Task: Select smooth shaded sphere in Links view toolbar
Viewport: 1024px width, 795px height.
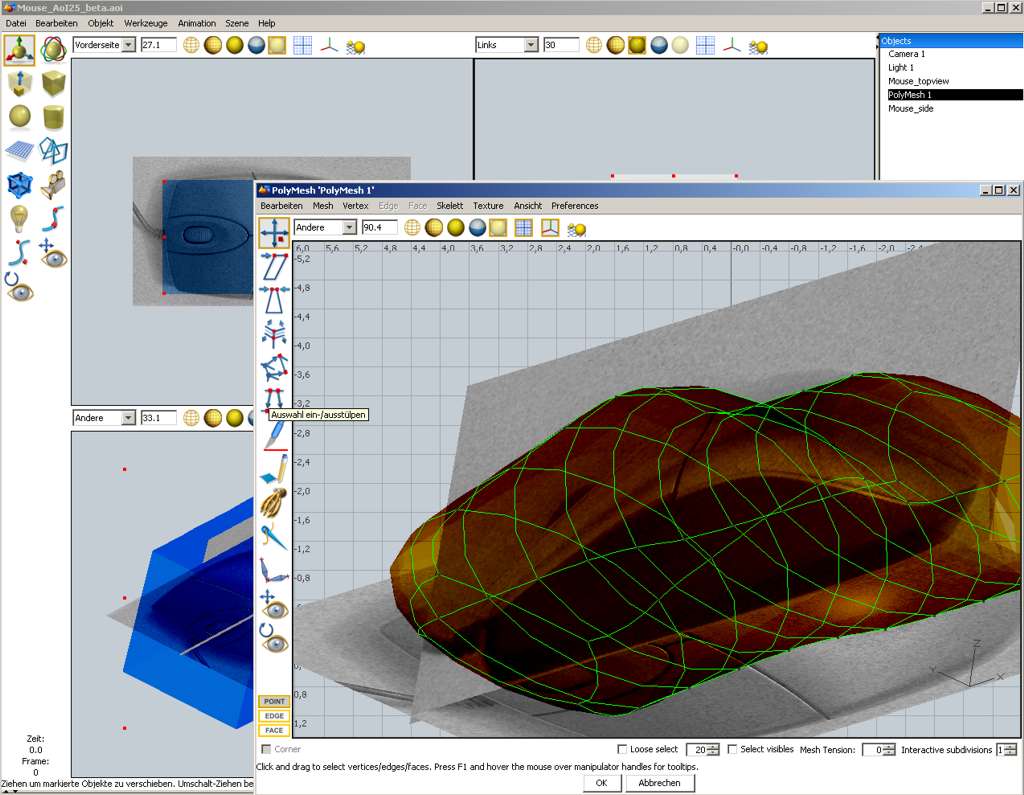Action: click(x=637, y=45)
